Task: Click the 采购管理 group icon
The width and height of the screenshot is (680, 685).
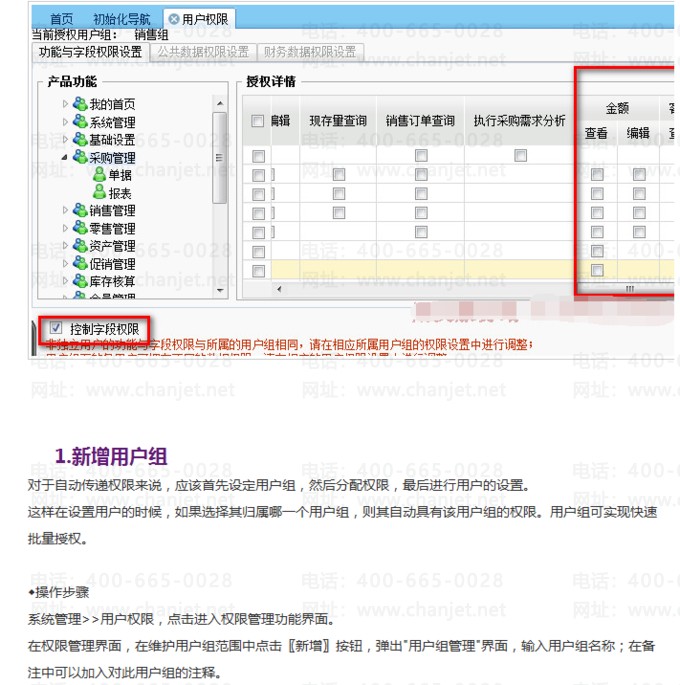Action: pos(80,157)
